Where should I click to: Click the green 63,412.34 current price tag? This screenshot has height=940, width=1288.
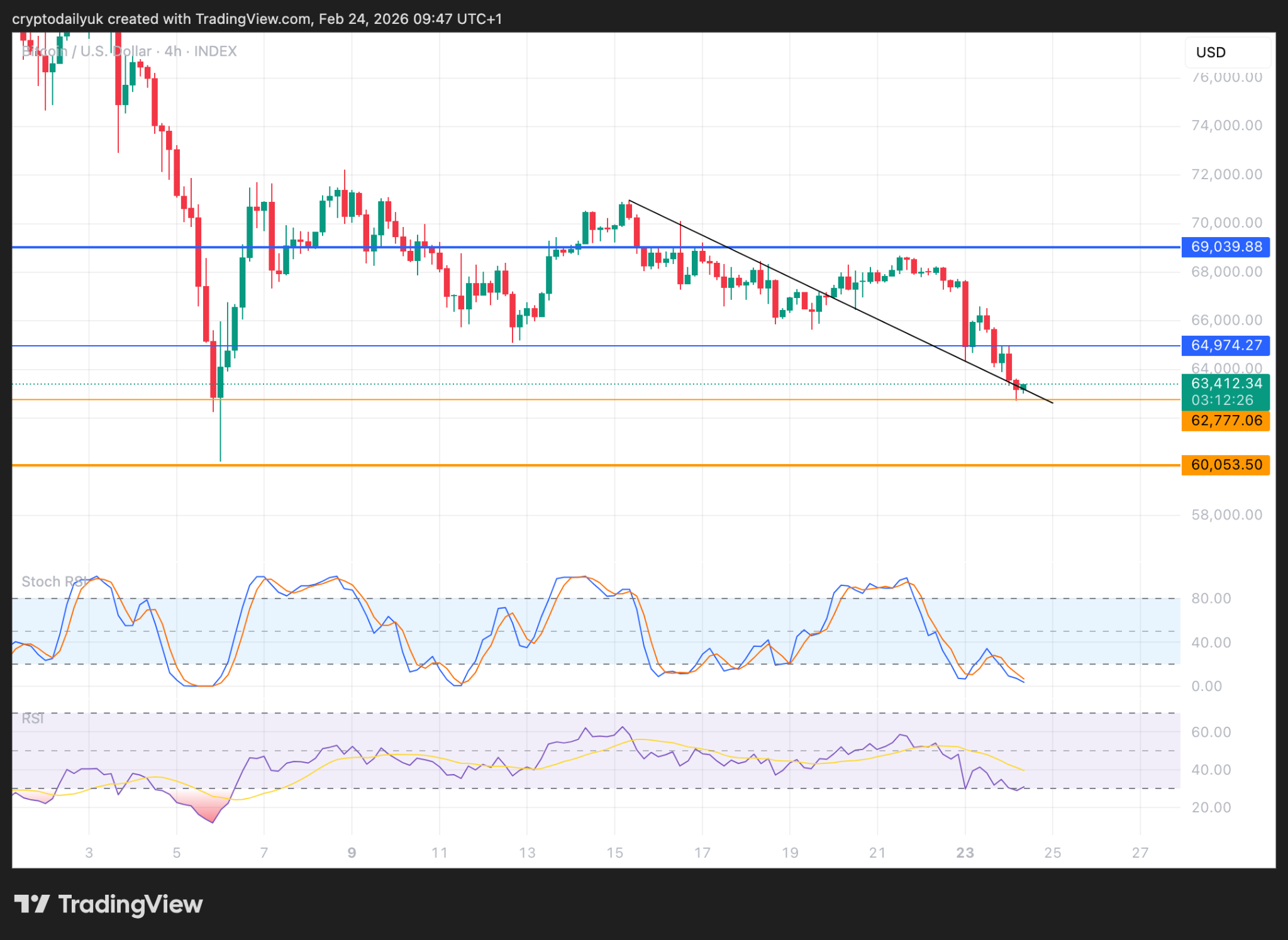pyautogui.click(x=1225, y=384)
